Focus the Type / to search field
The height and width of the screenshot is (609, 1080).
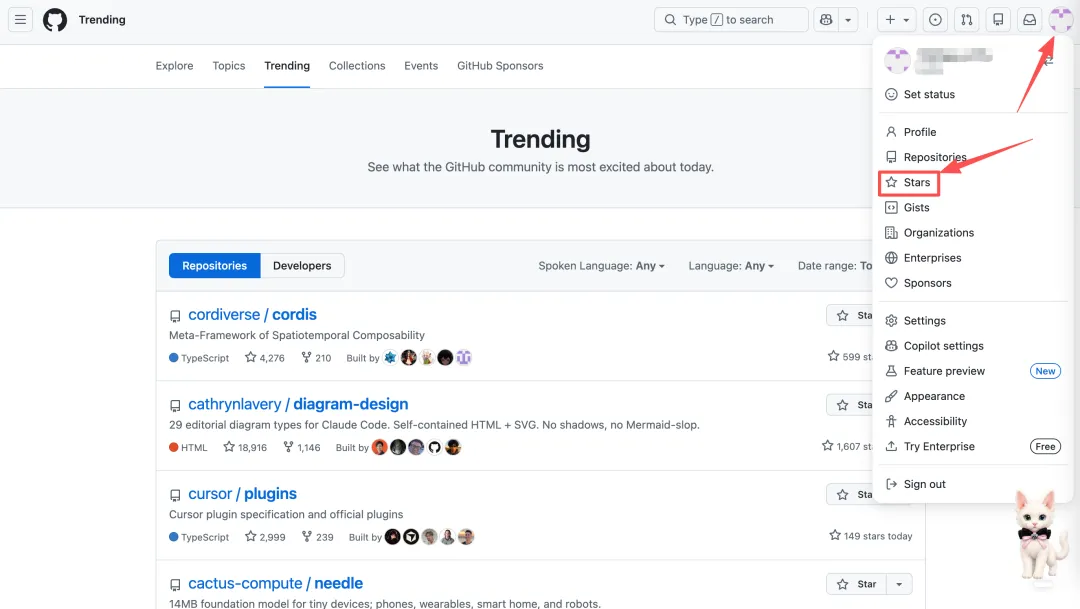[x=731, y=20]
